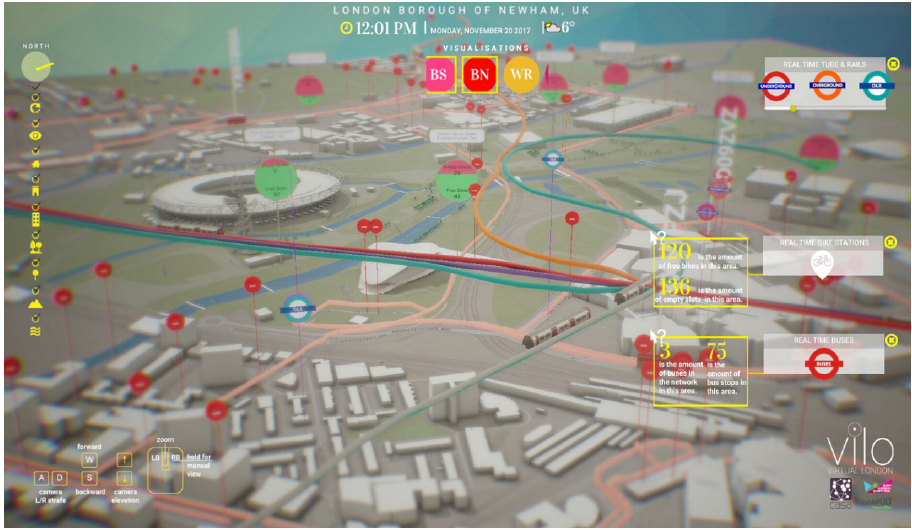Toggle the water waves layer icon
Viewport: 912px width, 530px height.
[35, 332]
